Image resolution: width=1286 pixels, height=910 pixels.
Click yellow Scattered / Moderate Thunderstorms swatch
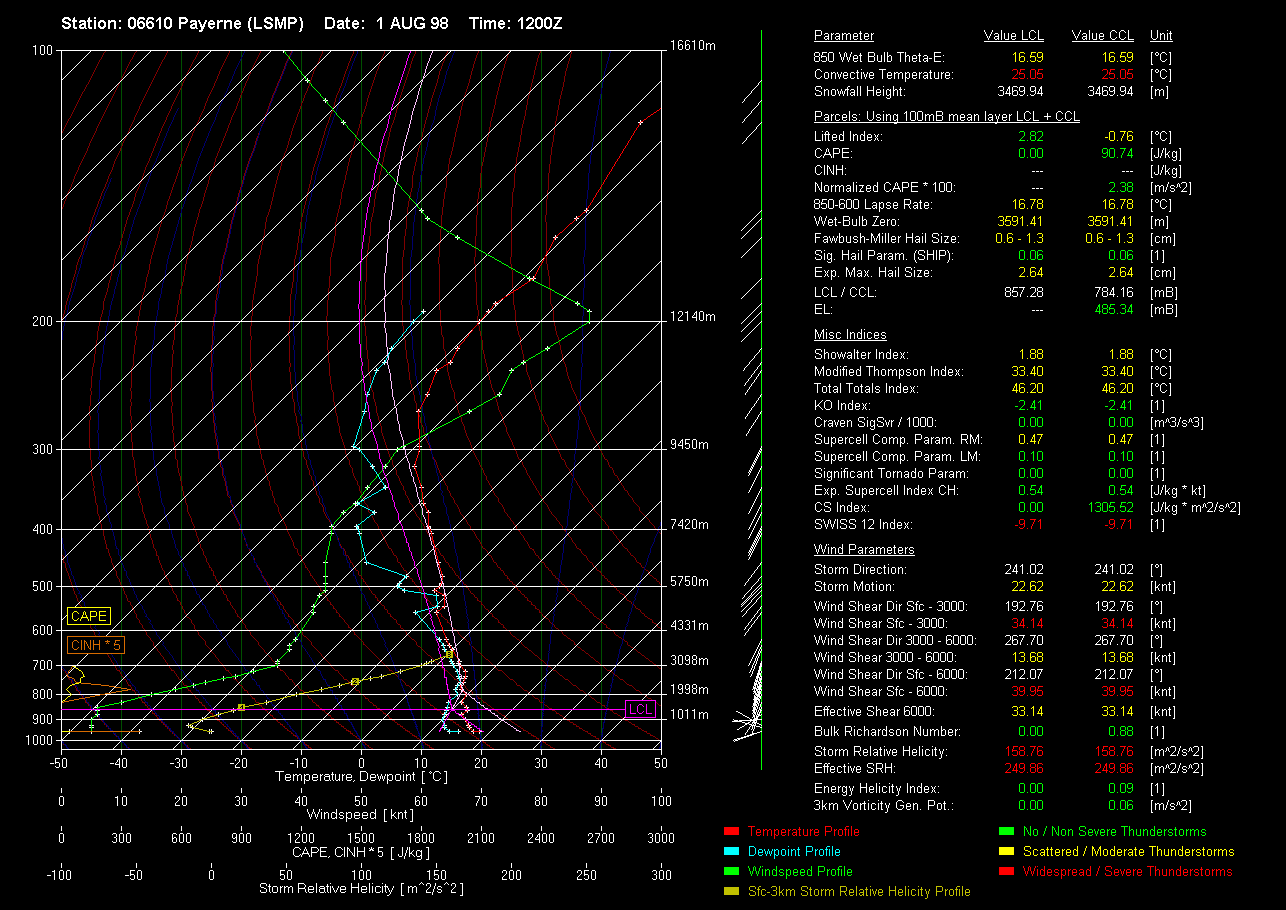pos(1006,852)
